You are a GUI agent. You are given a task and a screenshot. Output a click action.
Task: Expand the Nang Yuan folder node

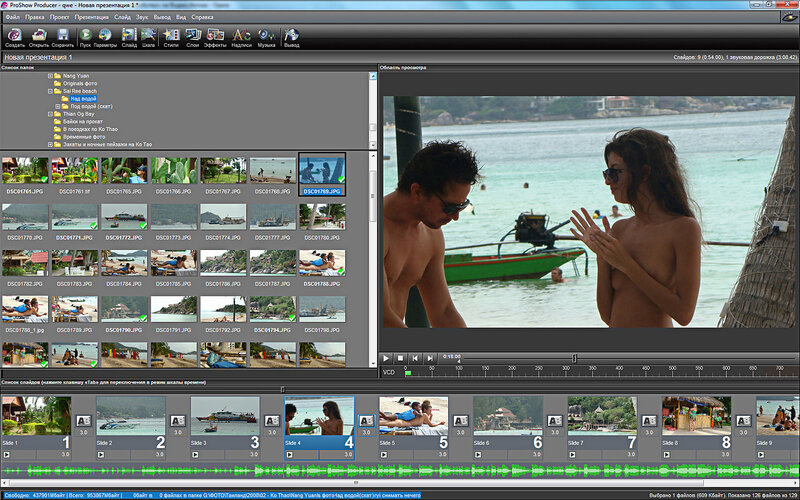tap(50, 76)
